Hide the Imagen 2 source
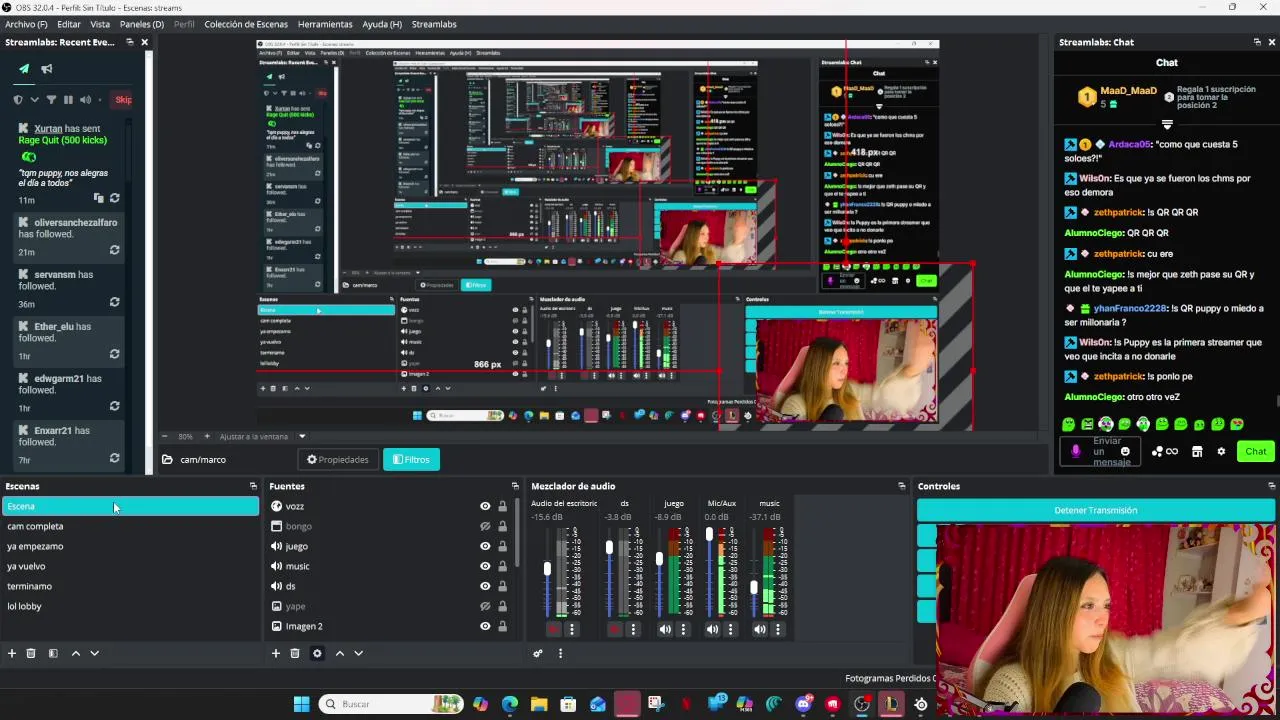The height and width of the screenshot is (720, 1280). click(485, 626)
